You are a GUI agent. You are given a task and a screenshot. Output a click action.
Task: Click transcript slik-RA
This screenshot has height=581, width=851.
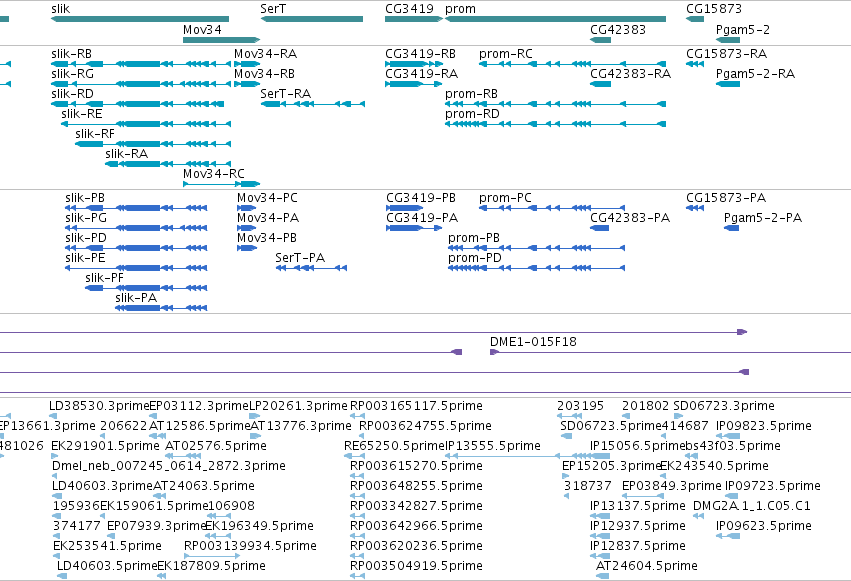point(168,164)
